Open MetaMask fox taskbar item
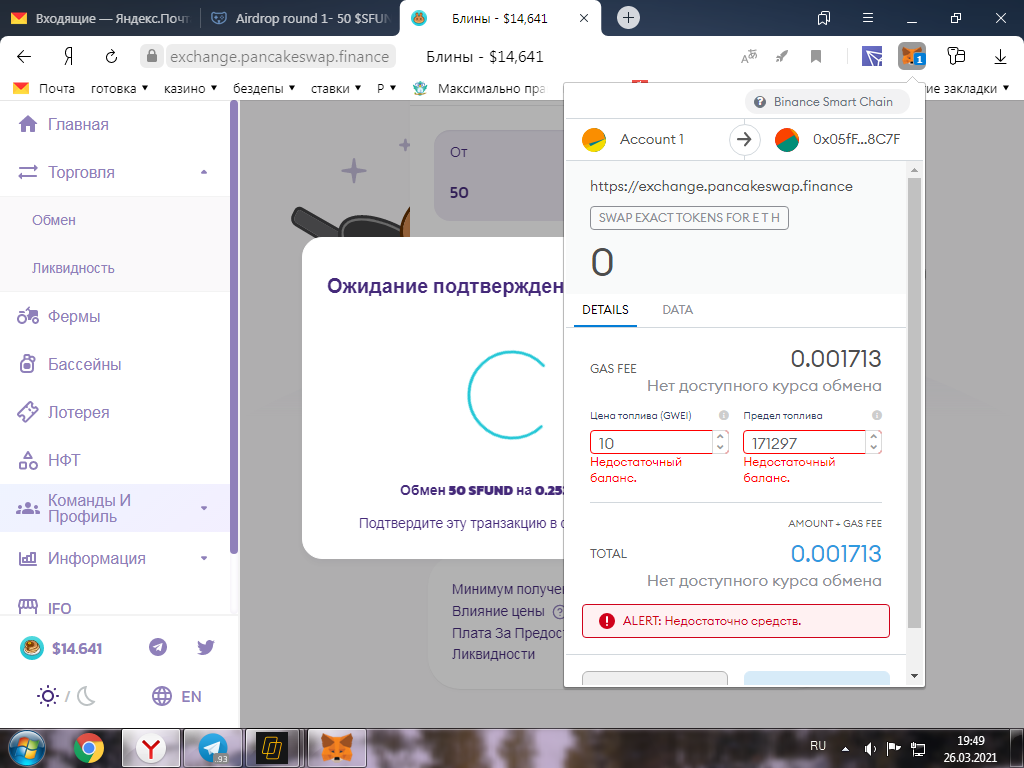The height and width of the screenshot is (768, 1024). pyautogui.click(x=337, y=748)
